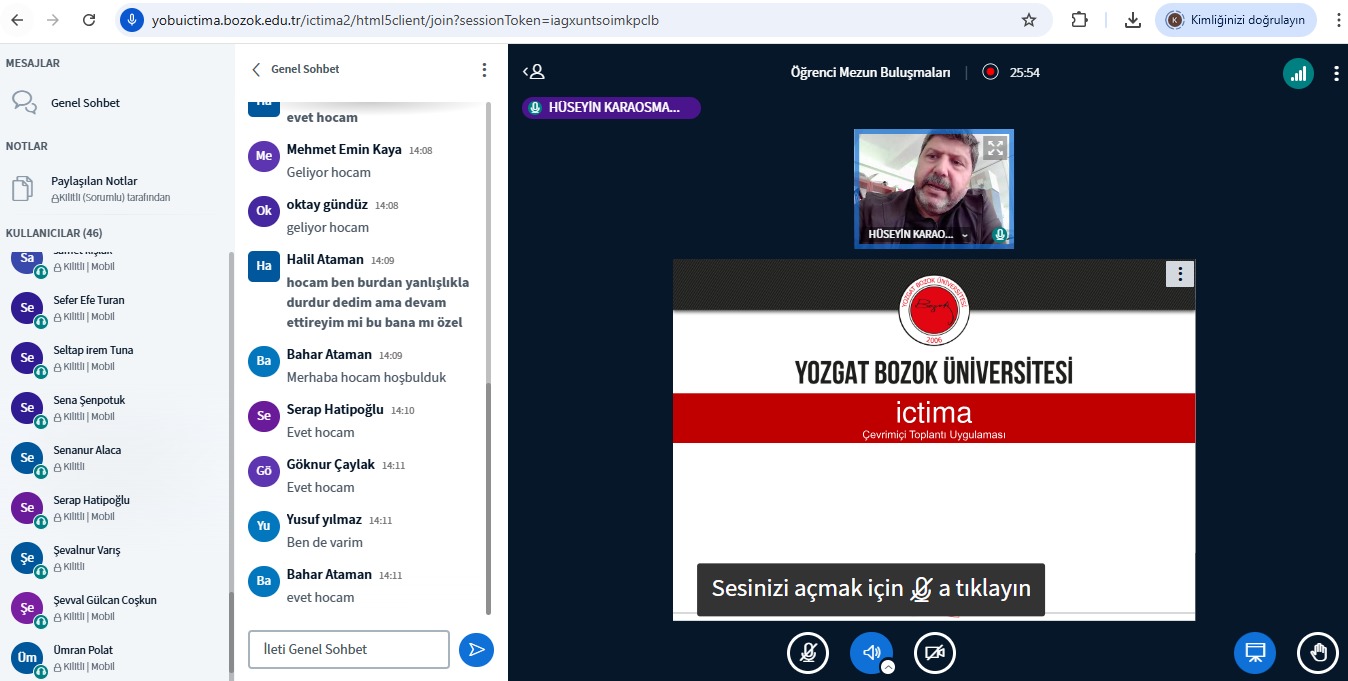Click the "Ben de varim" chat message
Screen dimensions: 1348x681
click(x=325, y=542)
